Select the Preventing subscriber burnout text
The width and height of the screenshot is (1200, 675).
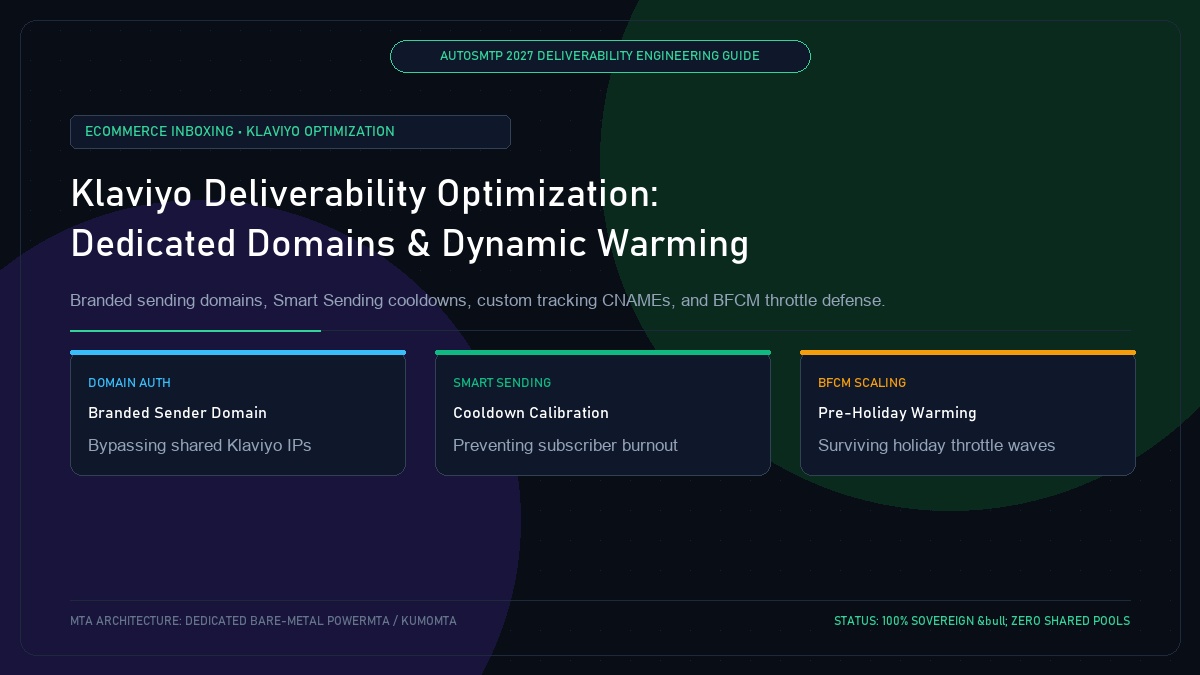565,445
